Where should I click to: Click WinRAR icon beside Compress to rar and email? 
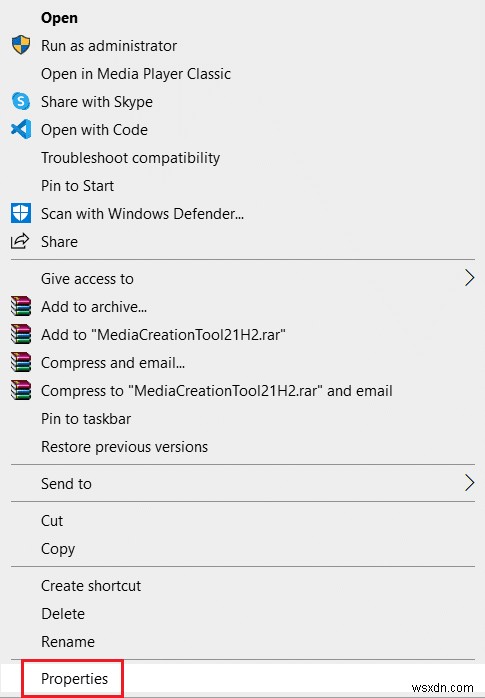(21, 390)
